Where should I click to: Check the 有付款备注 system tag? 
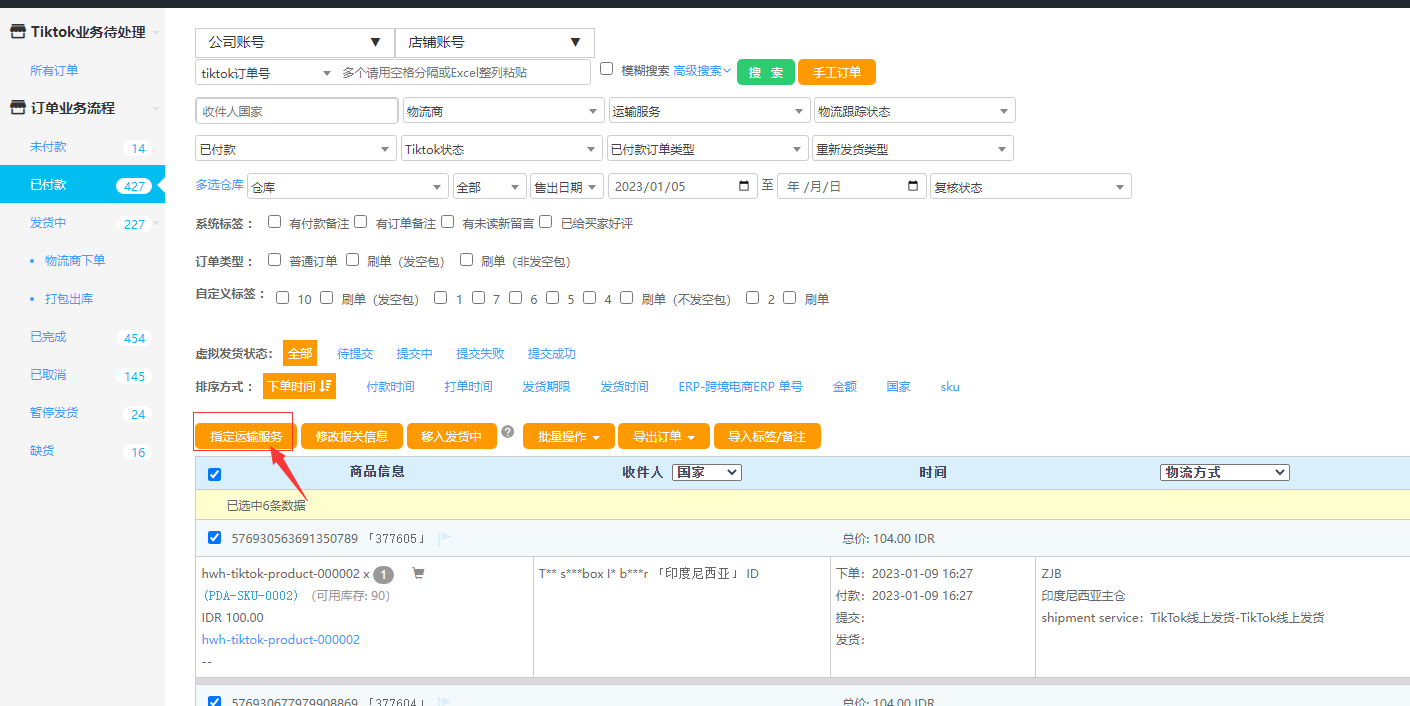click(275, 222)
